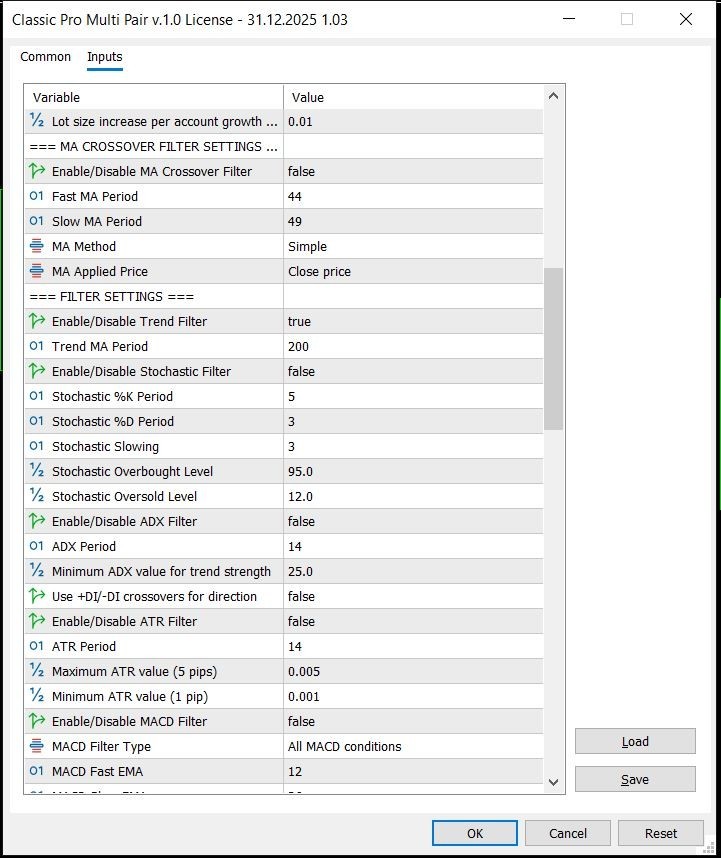Click the scroll down arrow of inputs list
Viewport: 721px width, 858px height.
pyautogui.click(x=554, y=782)
